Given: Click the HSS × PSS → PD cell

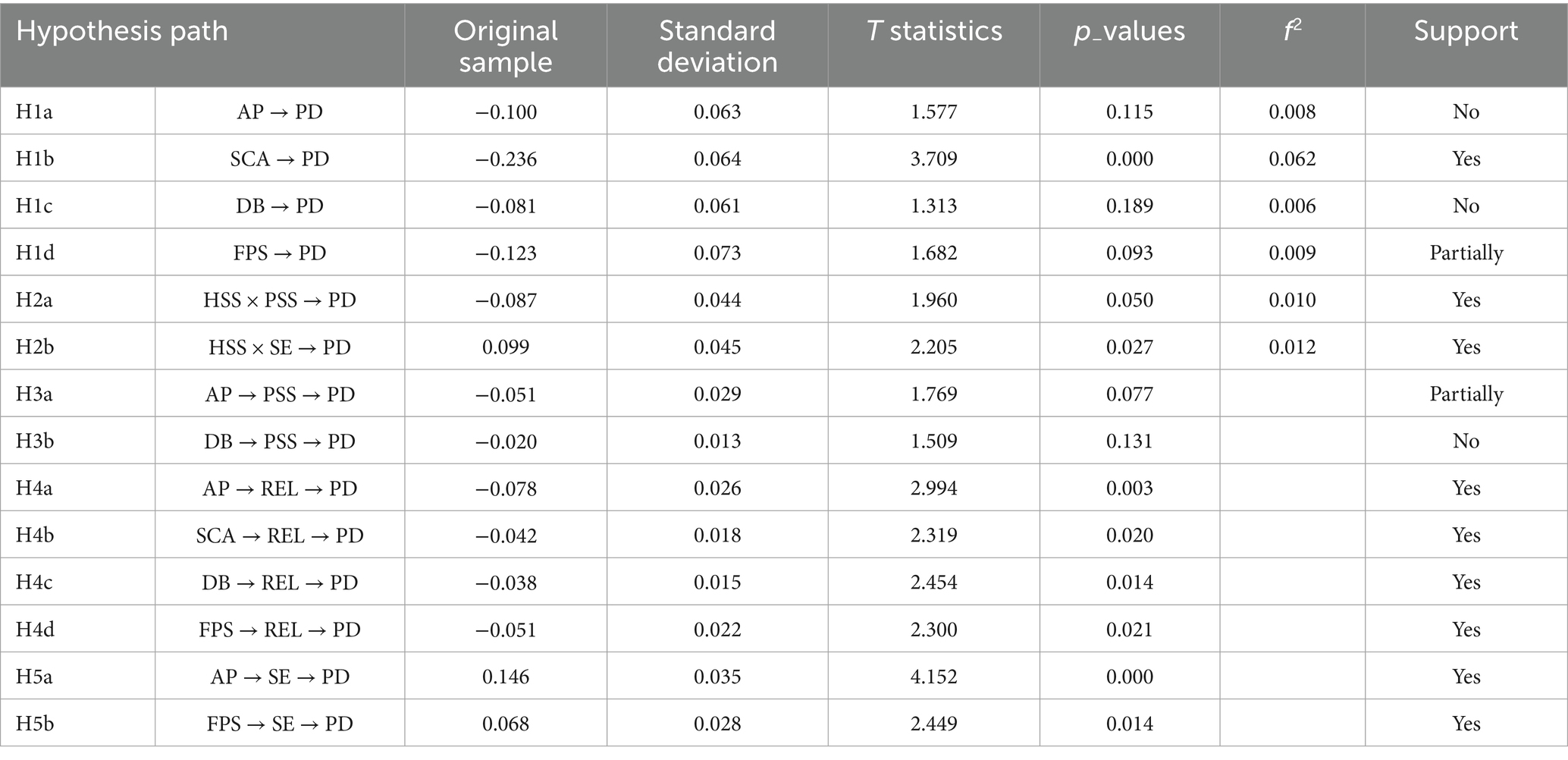Looking at the screenshot, I should point(280,300).
